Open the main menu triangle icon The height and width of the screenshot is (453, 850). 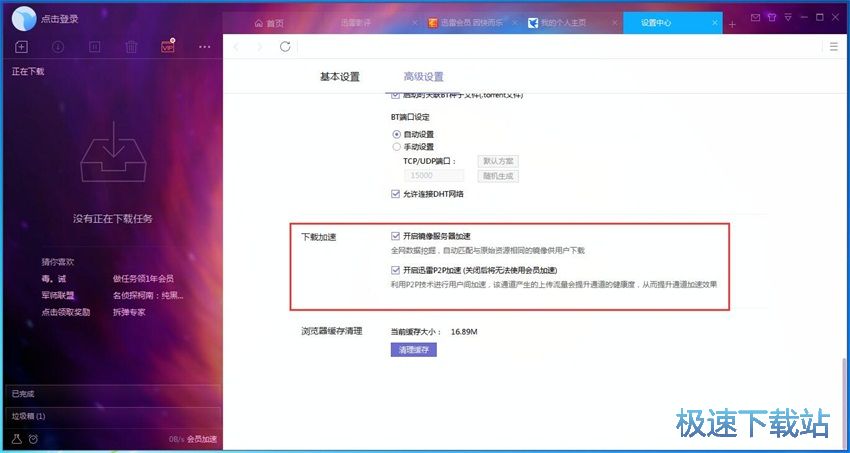click(789, 17)
